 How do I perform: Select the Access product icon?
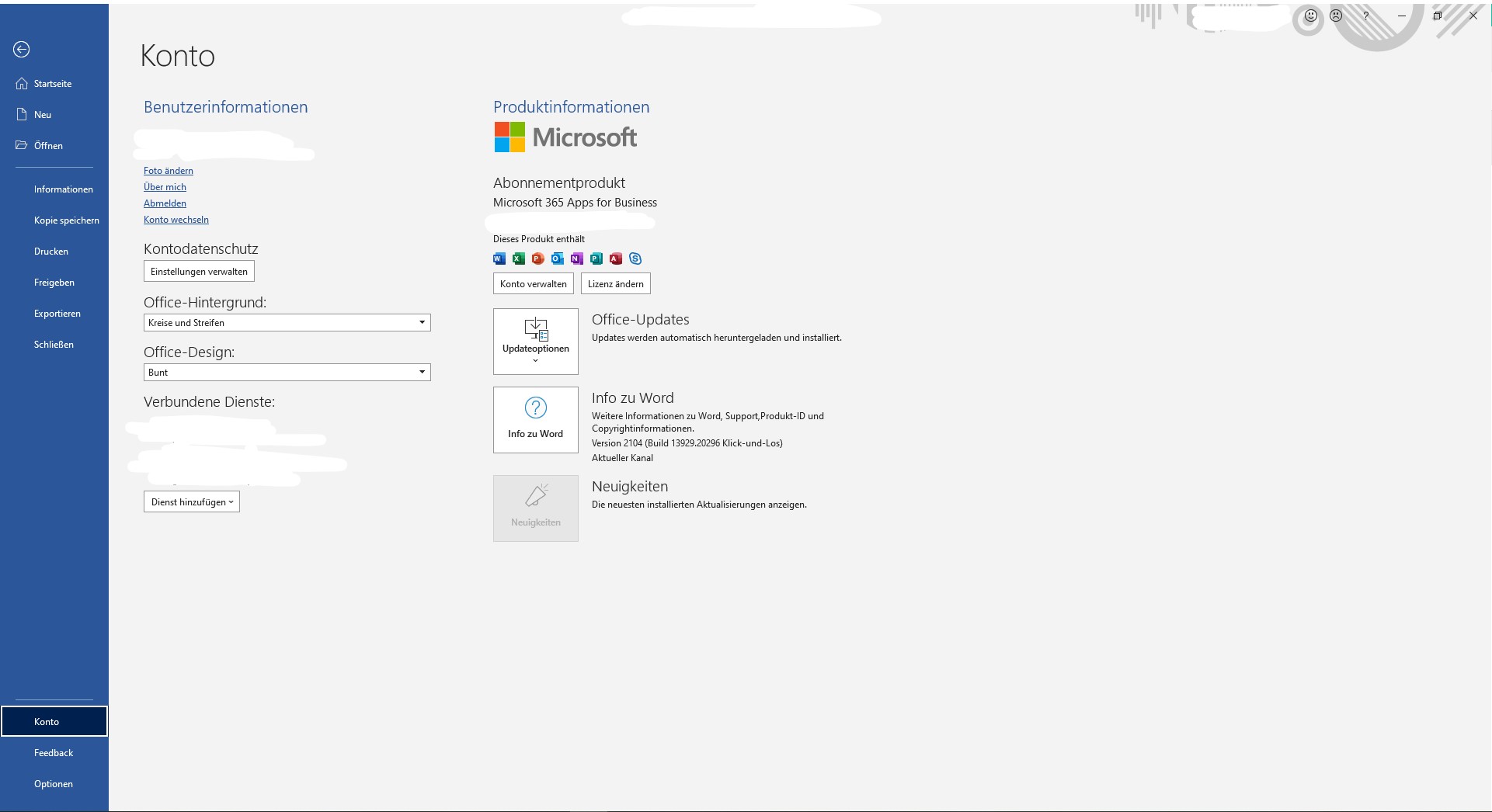(616, 259)
